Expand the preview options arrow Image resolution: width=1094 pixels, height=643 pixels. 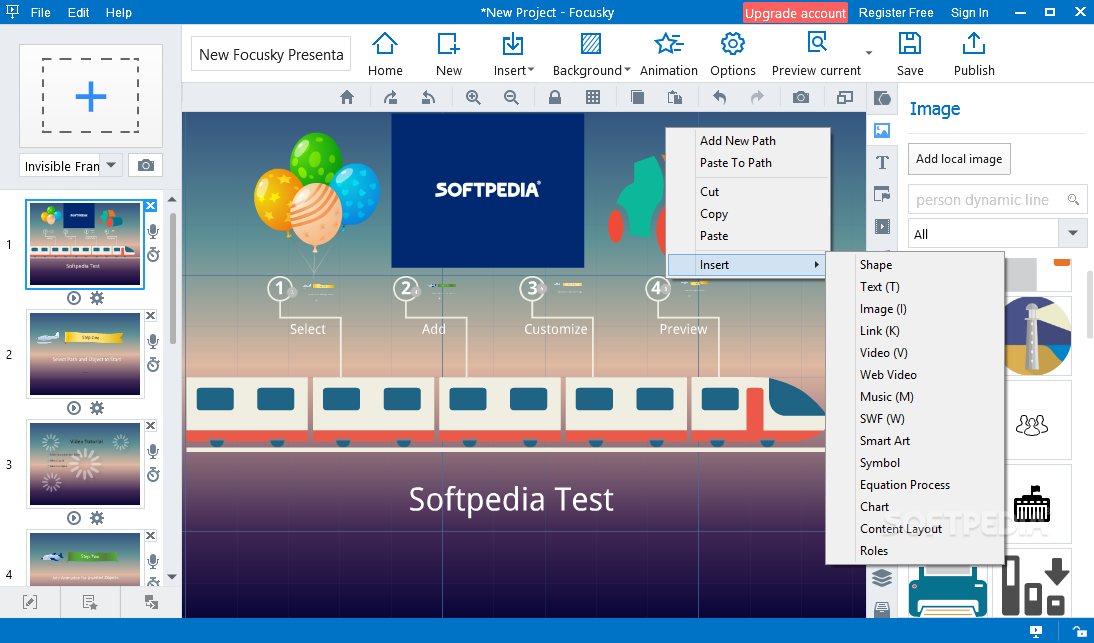[x=869, y=53]
